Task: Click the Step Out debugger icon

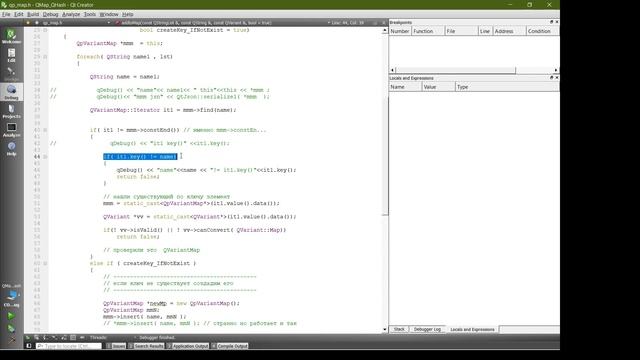Action: tap(64, 338)
